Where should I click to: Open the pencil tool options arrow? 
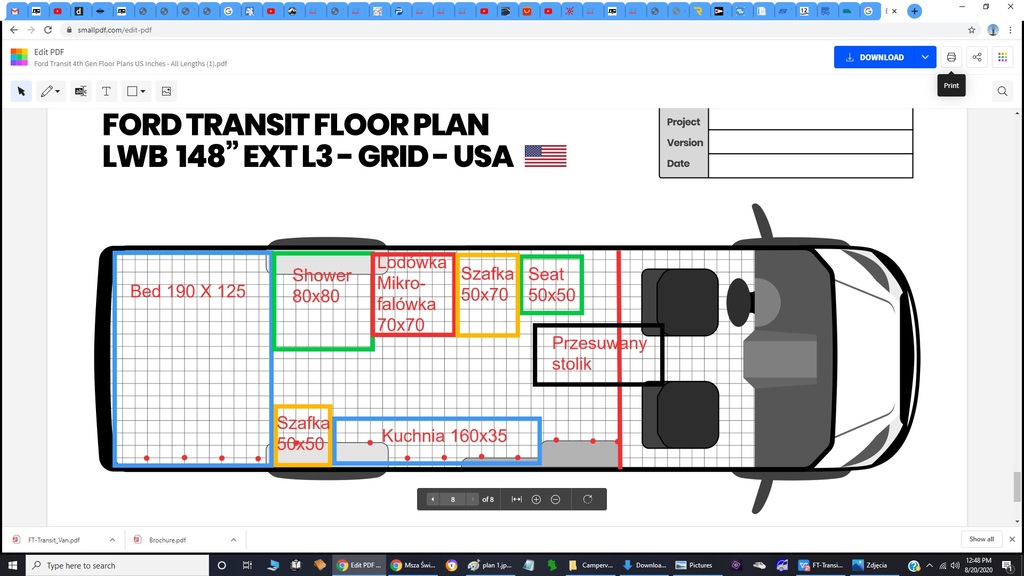(57, 91)
